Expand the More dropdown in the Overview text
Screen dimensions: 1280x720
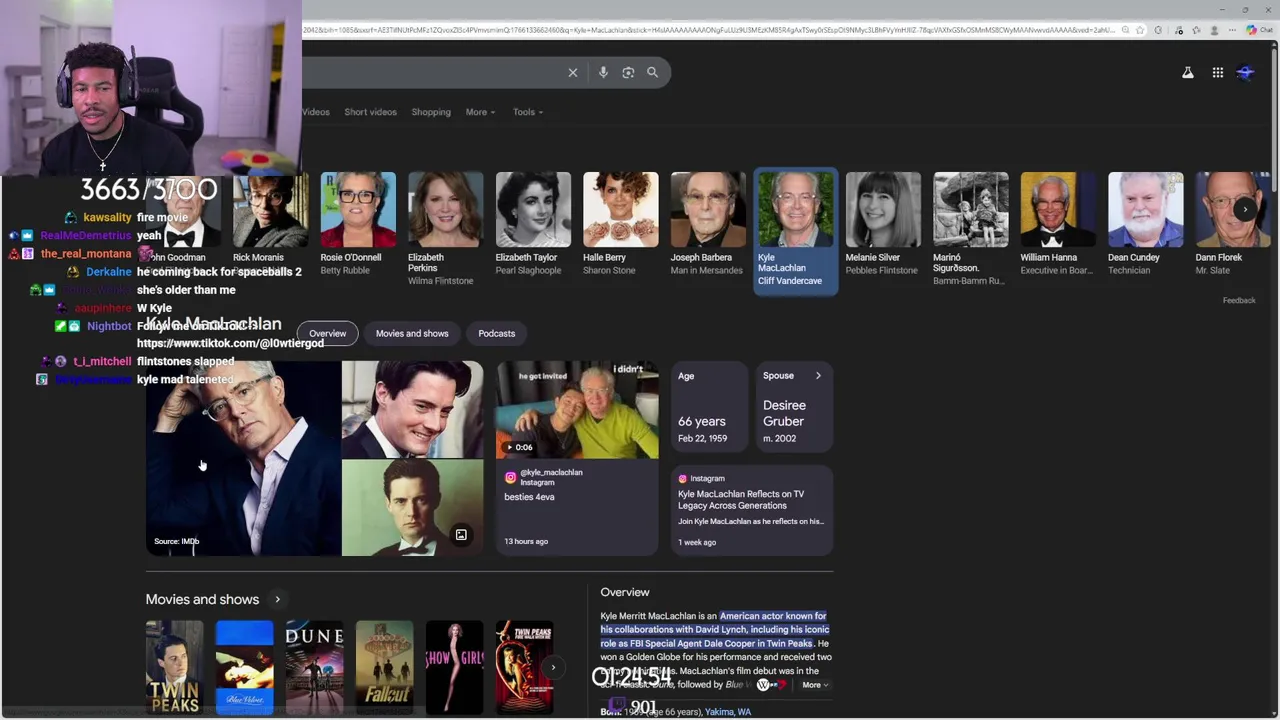(x=815, y=685)
